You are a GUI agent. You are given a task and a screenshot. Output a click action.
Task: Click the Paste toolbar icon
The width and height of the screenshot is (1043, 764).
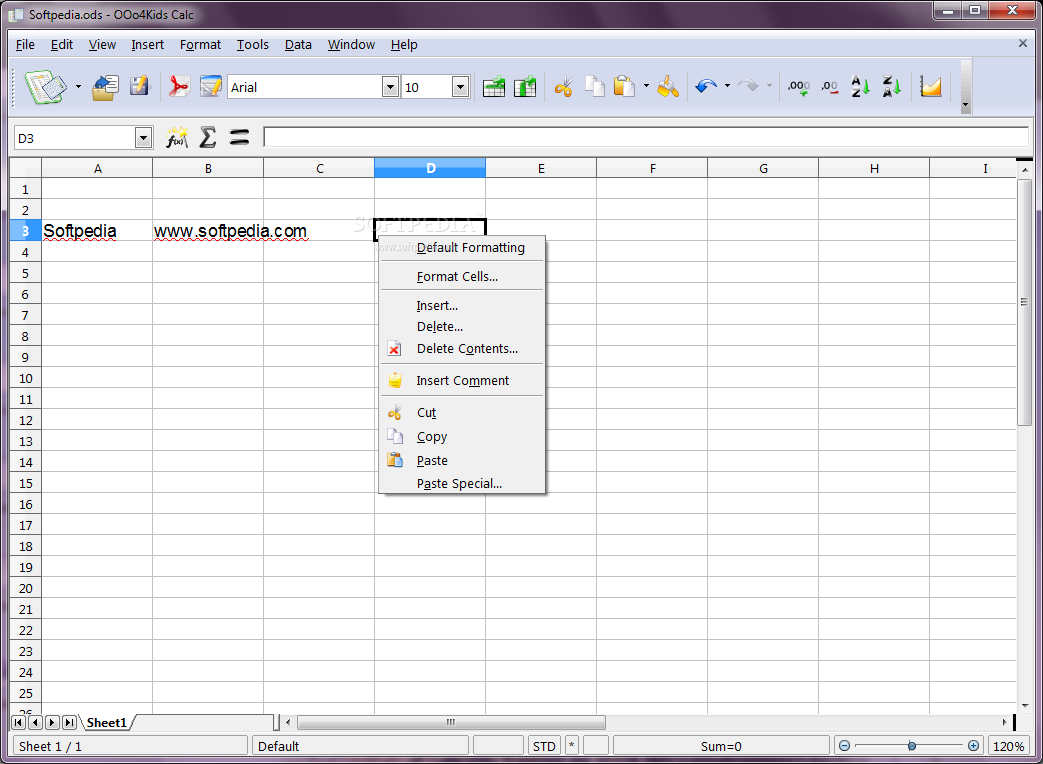(x=624, y=86)
